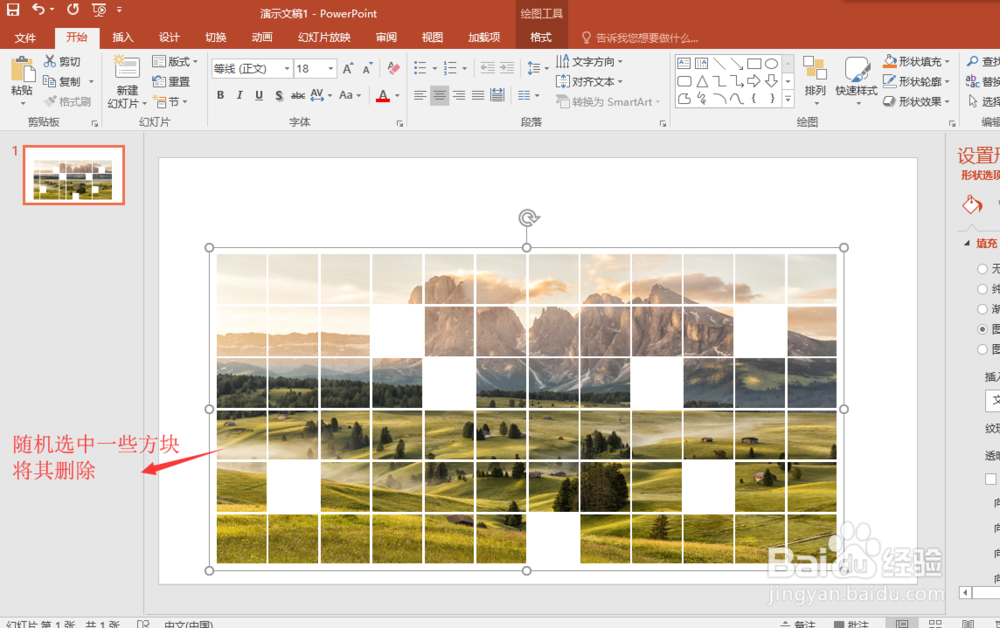The height and width of the screenshot is (628, 1000).
Task: Expand the shapes gallery more arrow
Action: (x=788, y=99)
